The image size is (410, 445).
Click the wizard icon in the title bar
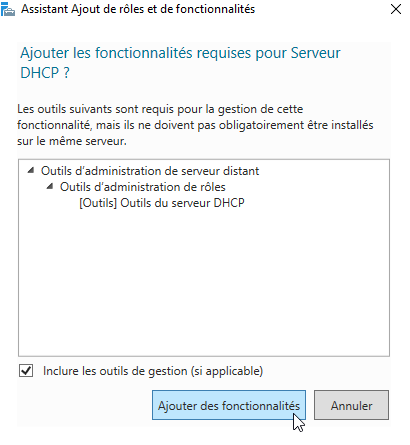(x=8, y=9)
